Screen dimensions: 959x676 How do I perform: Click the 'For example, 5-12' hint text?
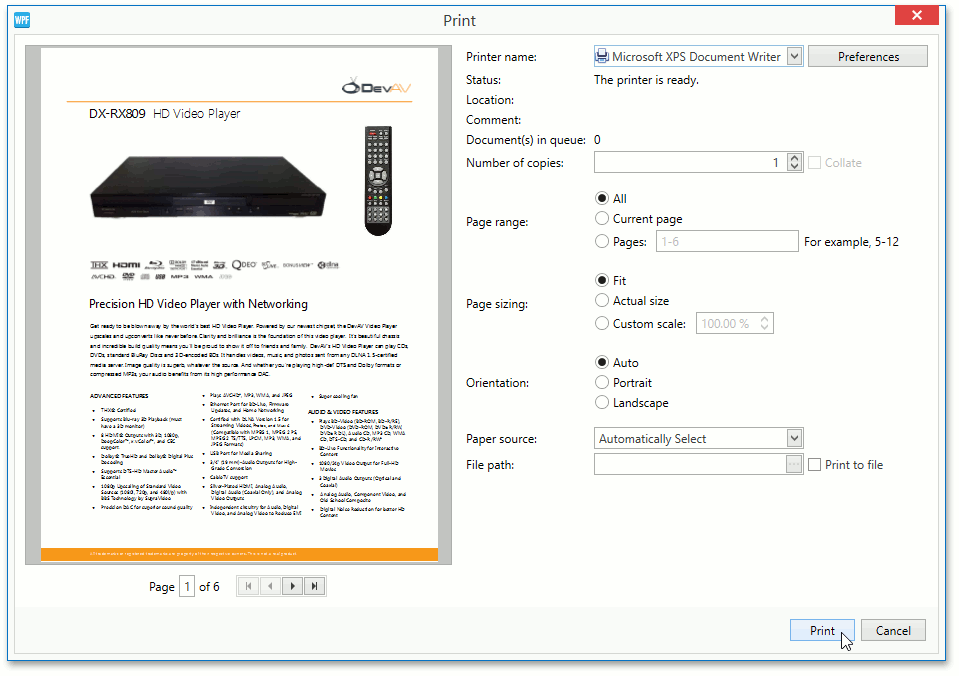pyautogui.click(x=851, y=242)
